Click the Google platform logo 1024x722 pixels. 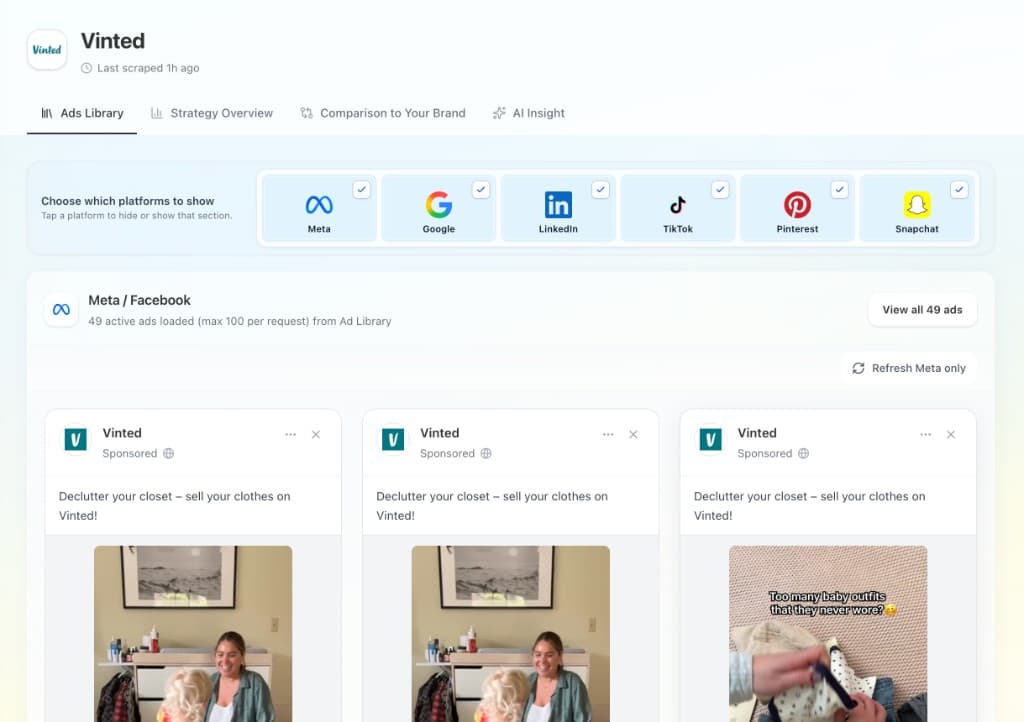(439, 205)
